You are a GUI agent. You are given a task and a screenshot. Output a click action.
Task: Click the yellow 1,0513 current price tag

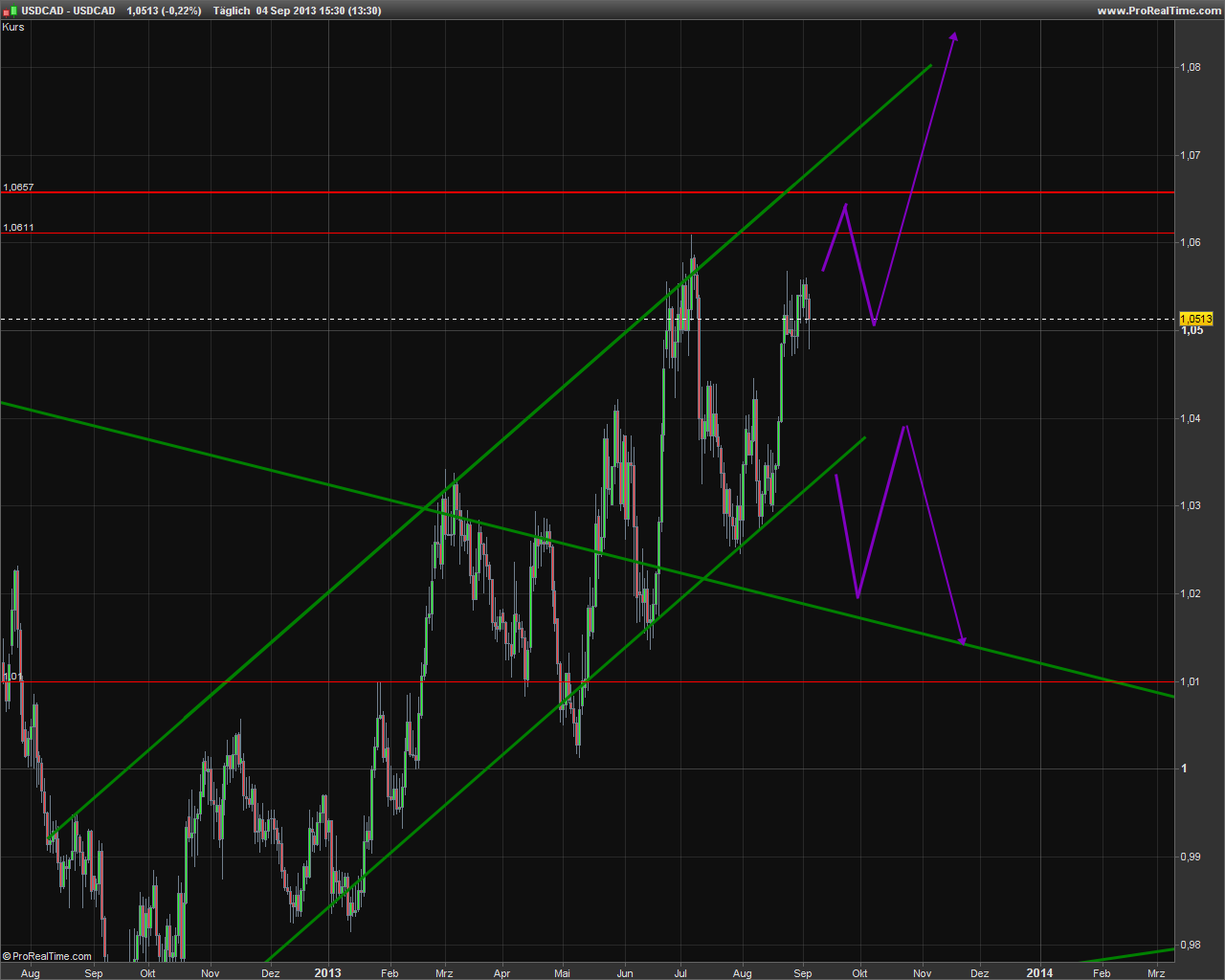[1196, 319]
